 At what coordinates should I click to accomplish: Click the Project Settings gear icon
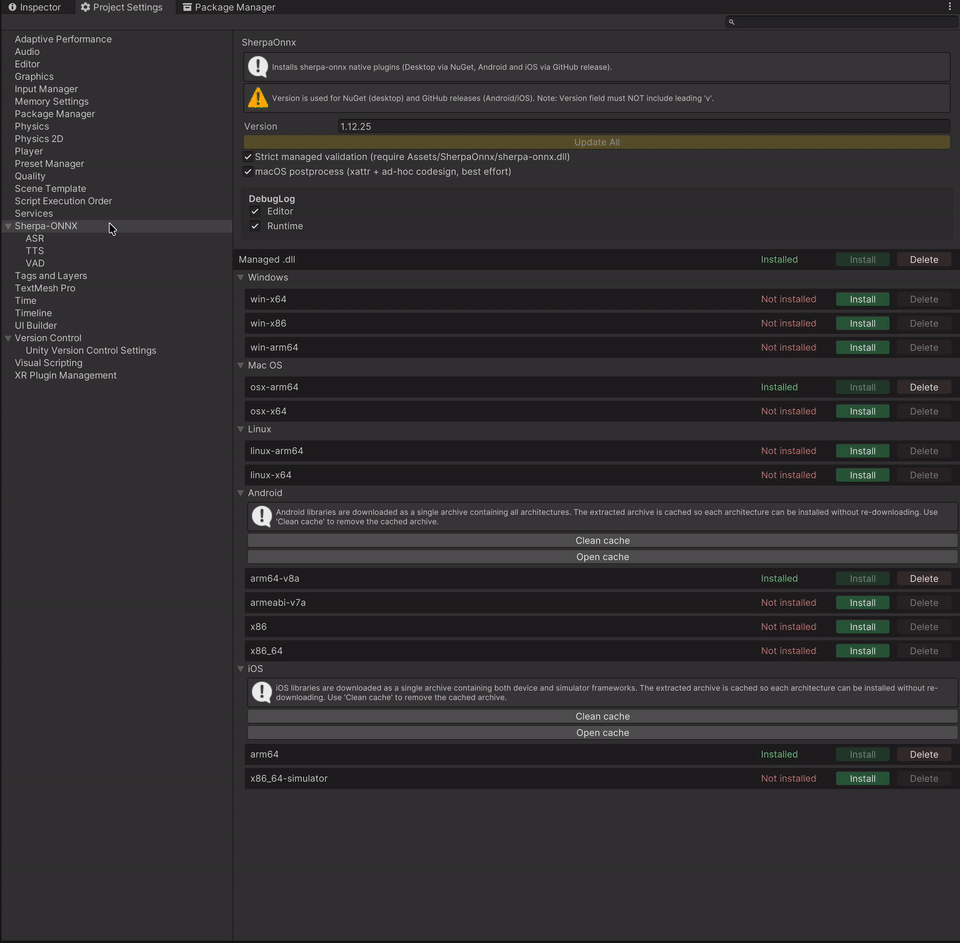pos(84,7)
